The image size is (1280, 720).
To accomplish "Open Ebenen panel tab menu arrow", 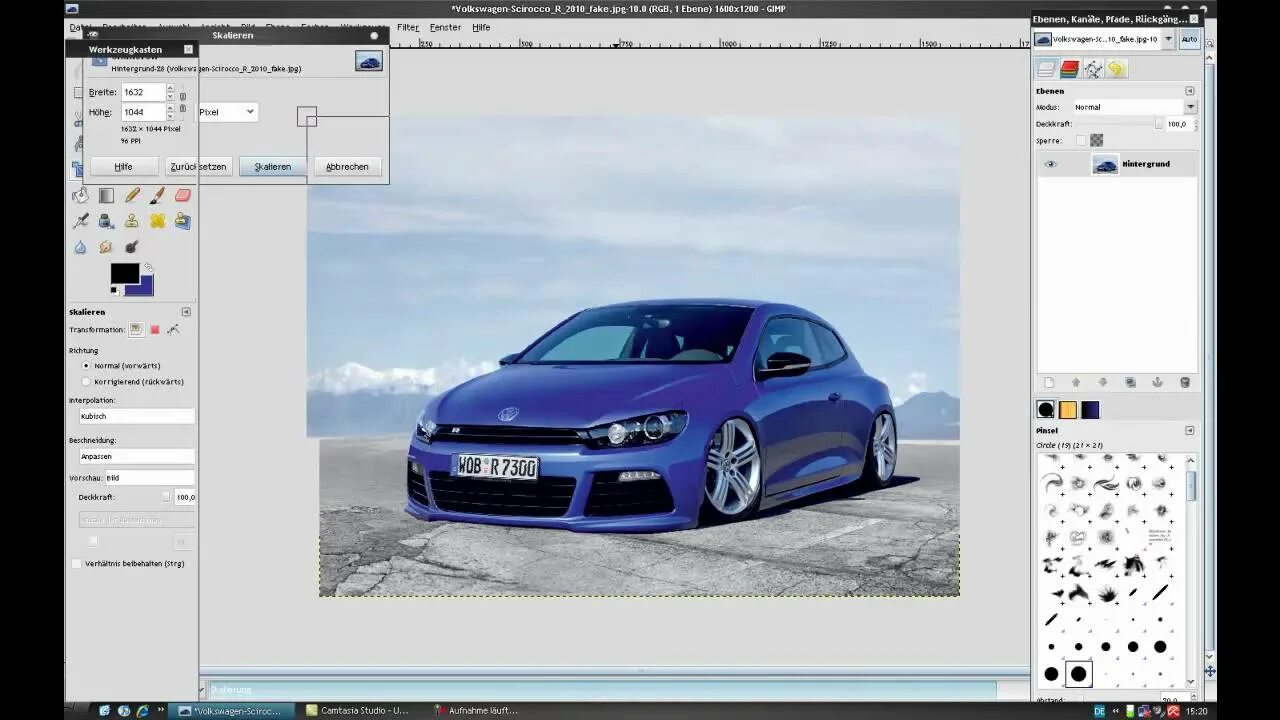I will point(1189,91).
